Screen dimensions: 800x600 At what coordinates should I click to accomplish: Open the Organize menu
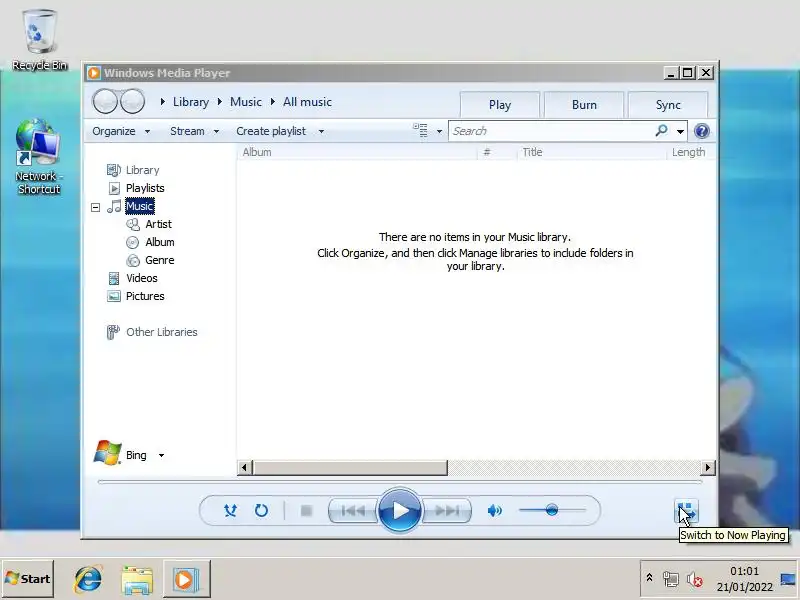(121, 131)
